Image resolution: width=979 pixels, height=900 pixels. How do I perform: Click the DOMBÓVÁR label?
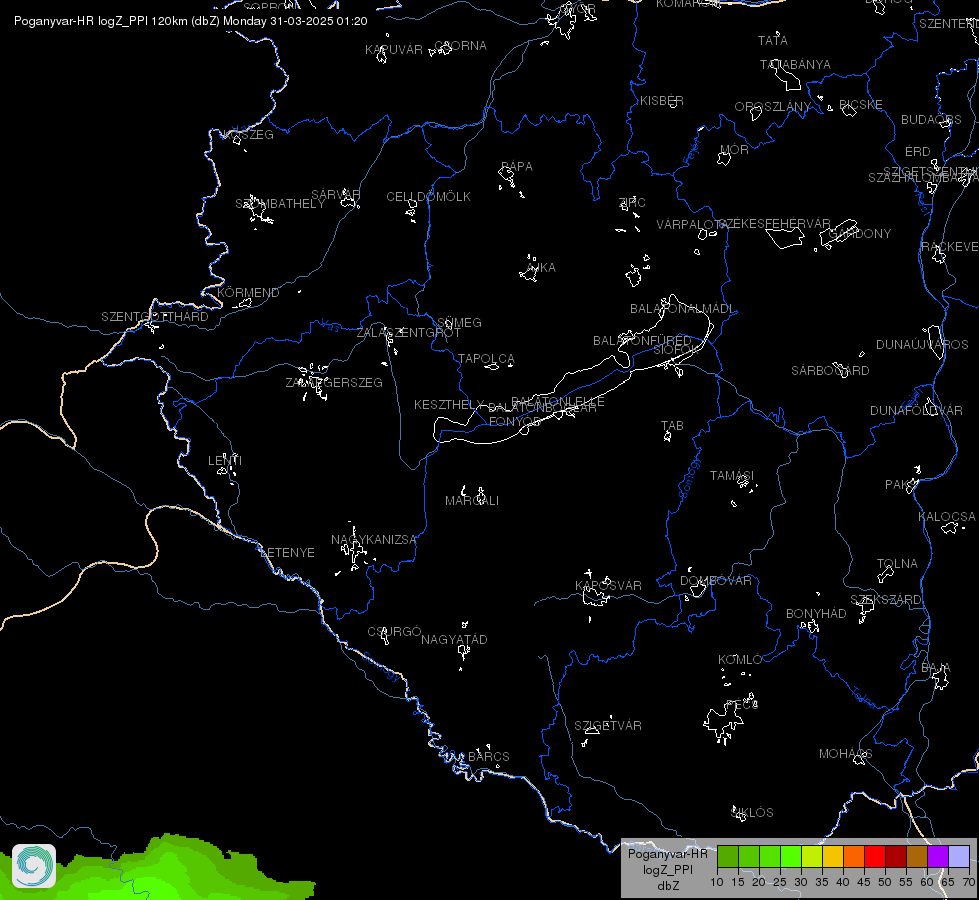[x=716, y=581]
